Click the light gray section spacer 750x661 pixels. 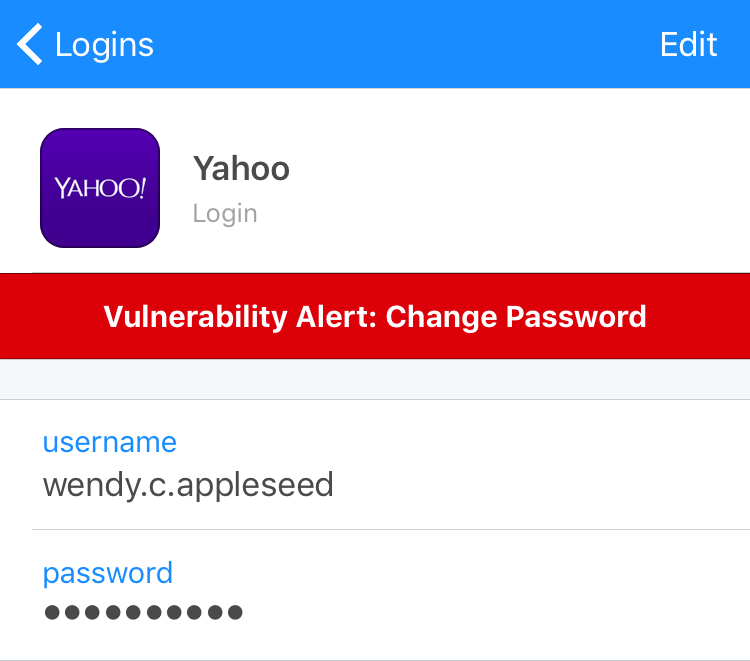(375, 379)
